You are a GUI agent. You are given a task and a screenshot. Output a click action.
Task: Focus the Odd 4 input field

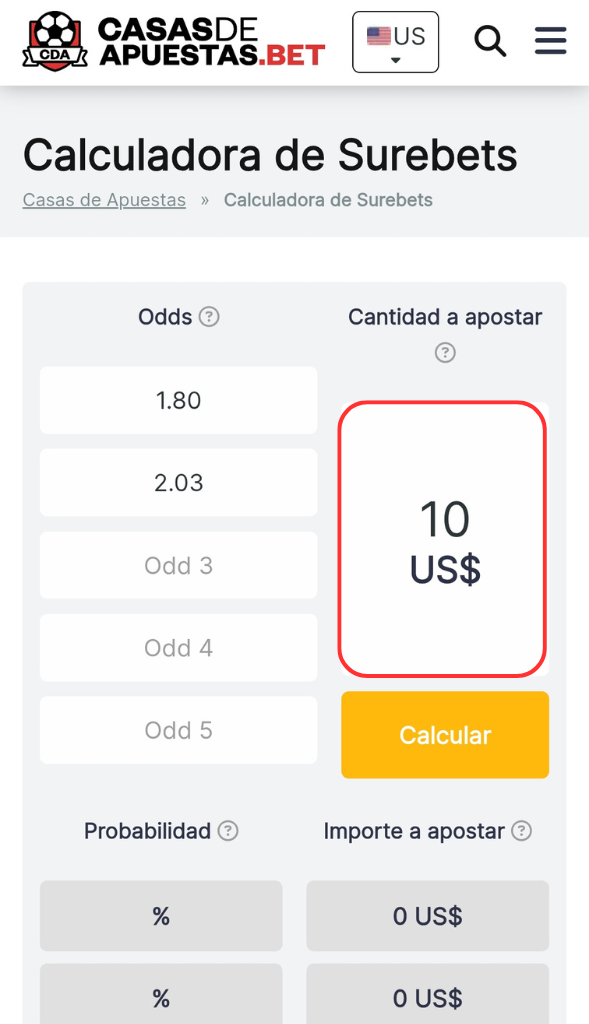point(178,648)
